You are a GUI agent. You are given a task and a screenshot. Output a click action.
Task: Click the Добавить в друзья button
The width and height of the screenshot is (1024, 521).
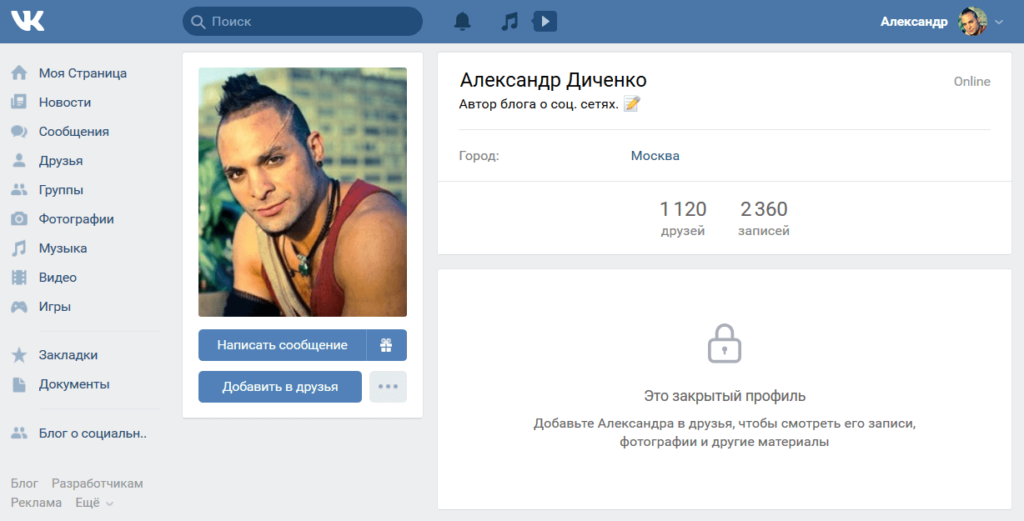pyautogui.click(x=280, y=387)
